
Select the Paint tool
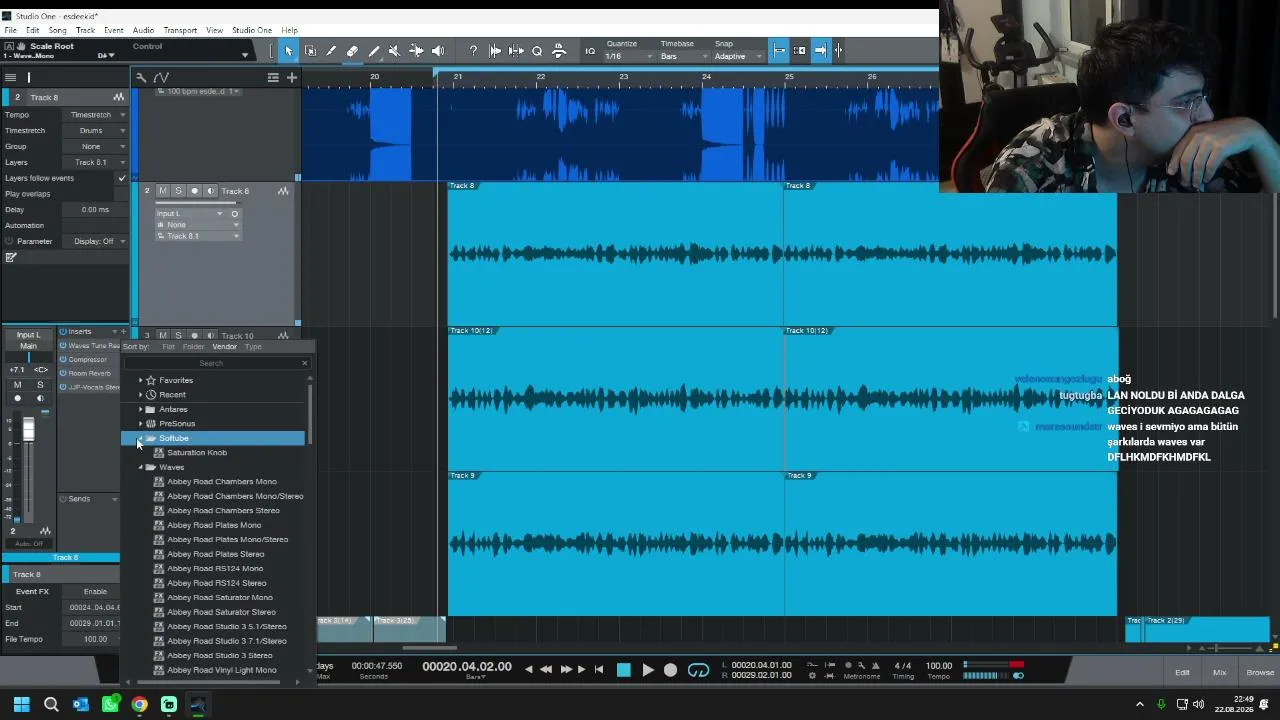tap(373, 51)
